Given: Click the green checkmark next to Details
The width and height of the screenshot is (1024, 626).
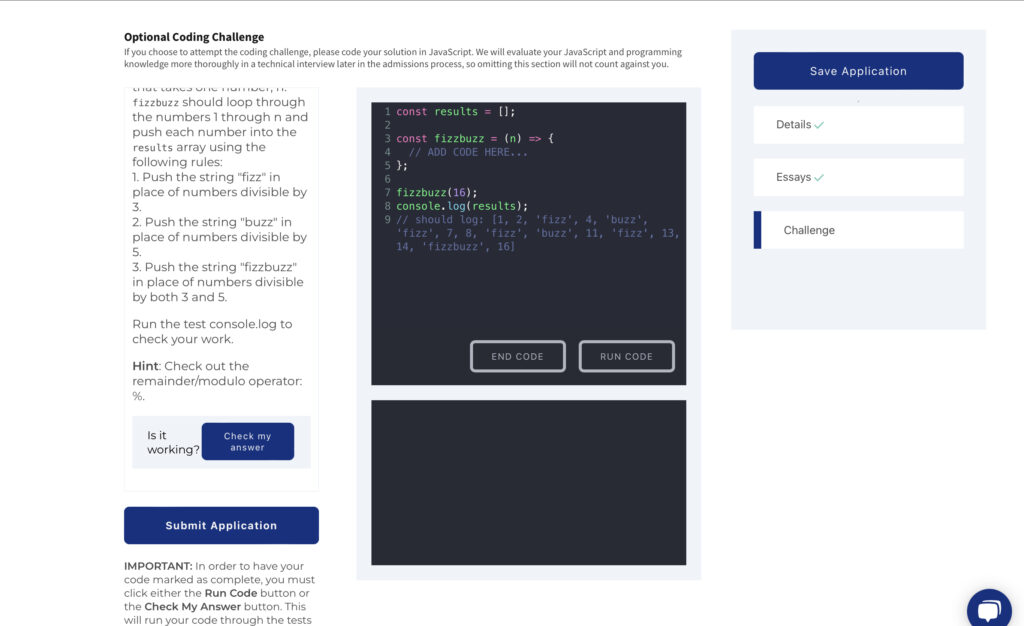Looking at the screenshot, I should click(819, 125).
